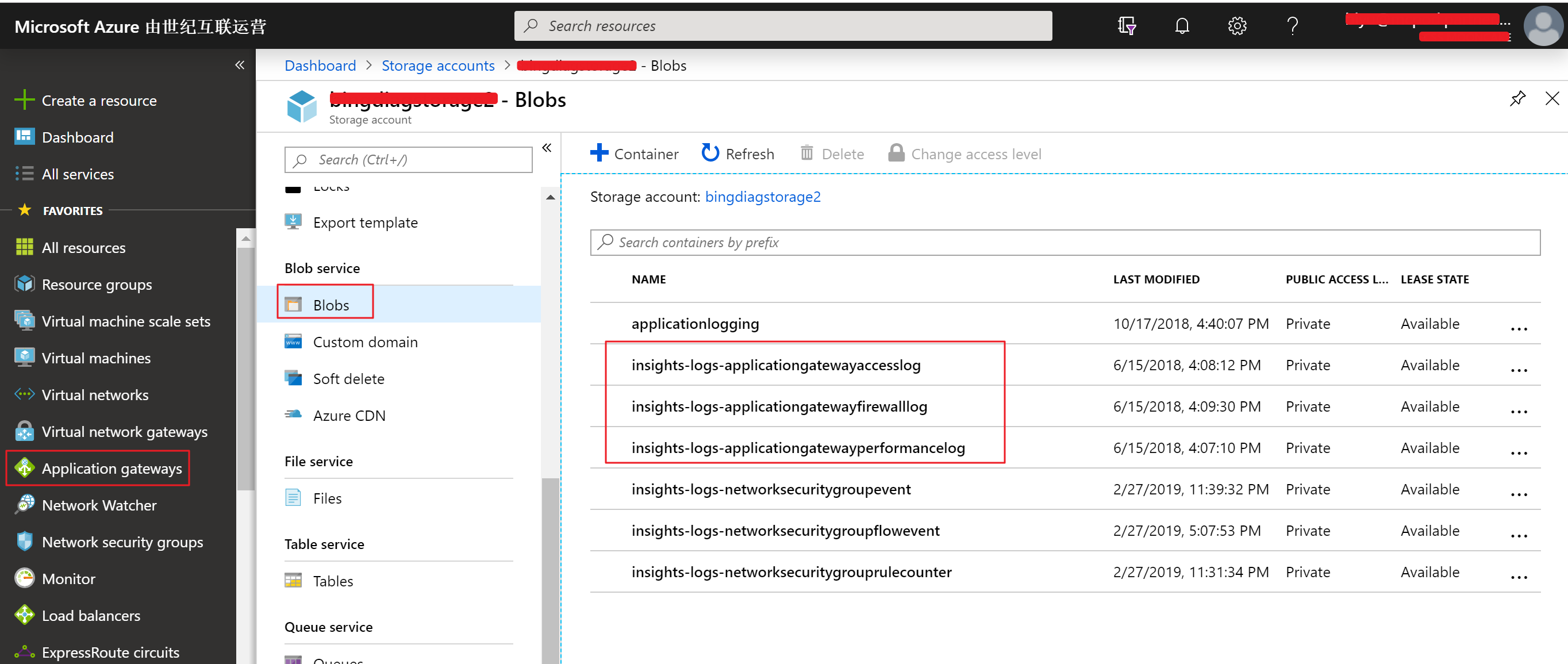This screenshot has height=664, width=1568.
Task: Open the notifications bell icon
Action: pyautogui.click(x=1182, y=26)
